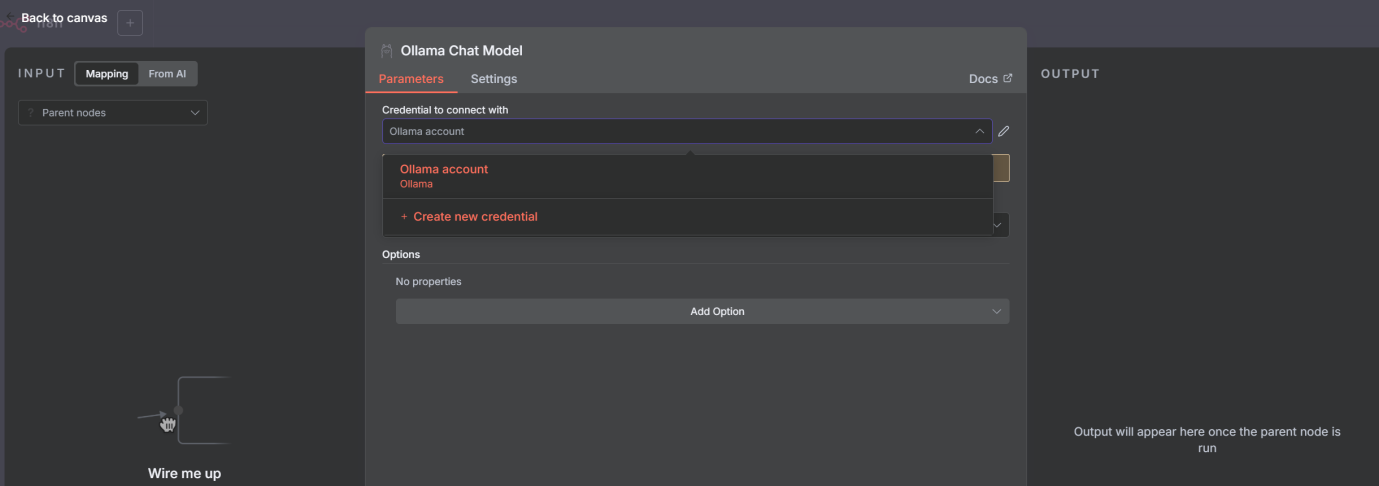This screenshot has width=1379, height=486.
Task: Collapse the credential dropdown chevron
Action: coord(979,131)
